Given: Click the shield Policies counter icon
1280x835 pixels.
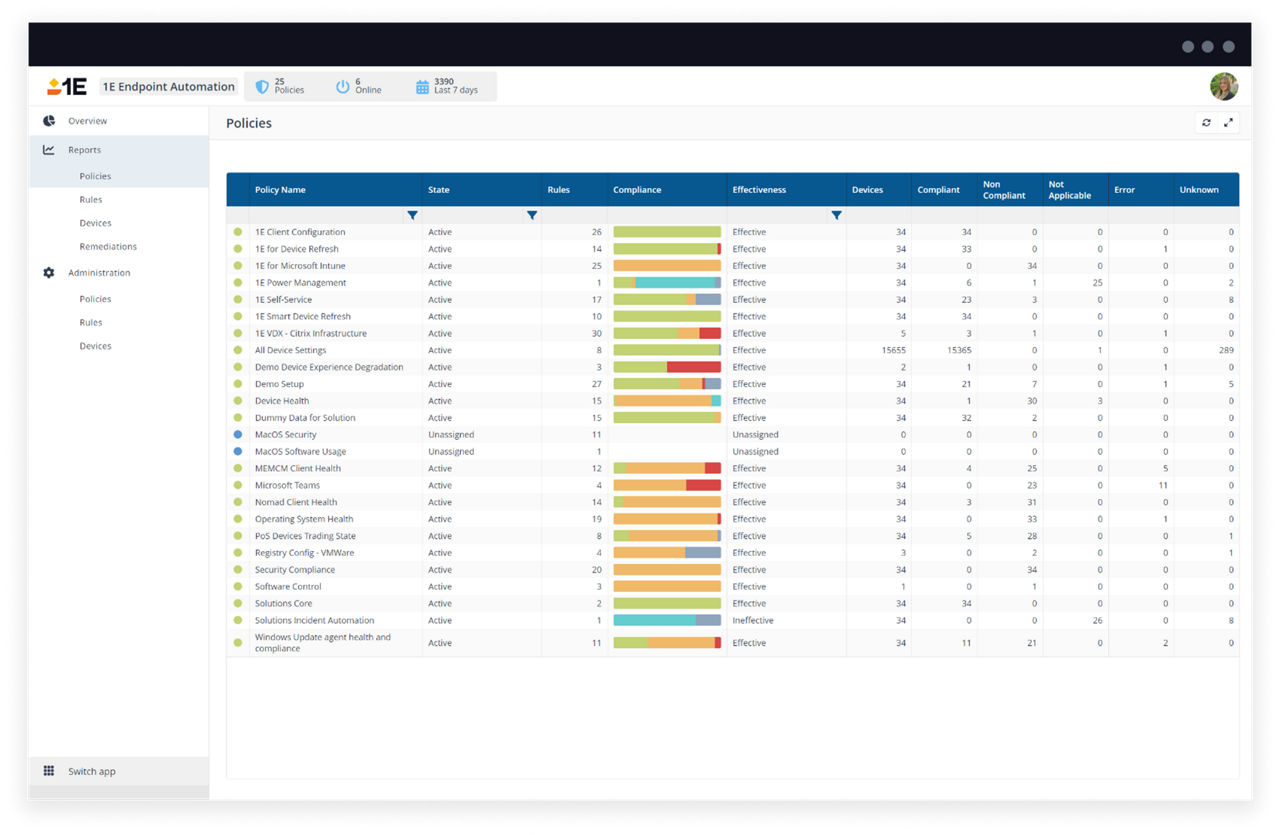Looking at the screenshot, I should coord(262,87).
